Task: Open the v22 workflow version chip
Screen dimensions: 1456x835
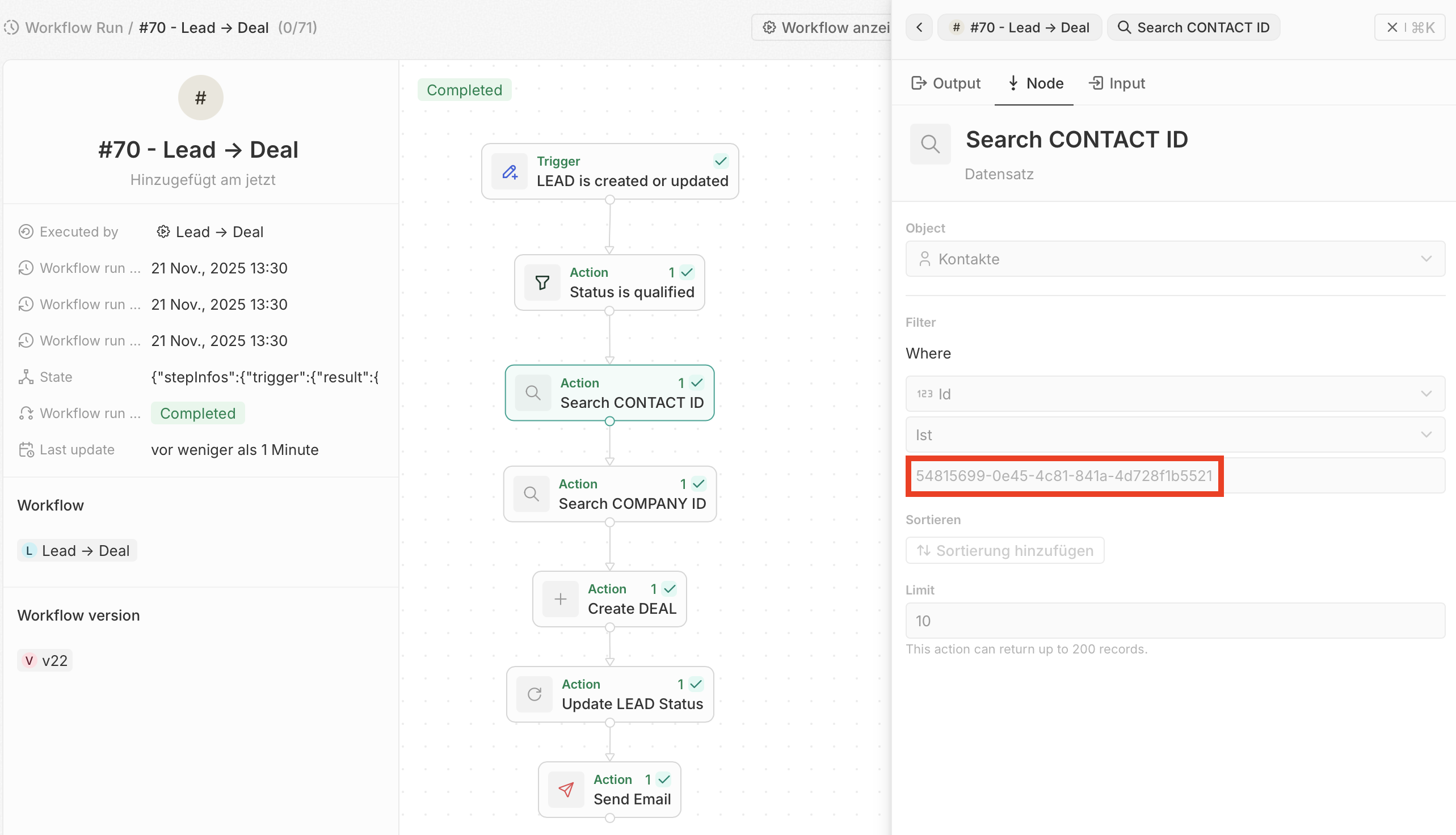Action: (x=45, y=661)
